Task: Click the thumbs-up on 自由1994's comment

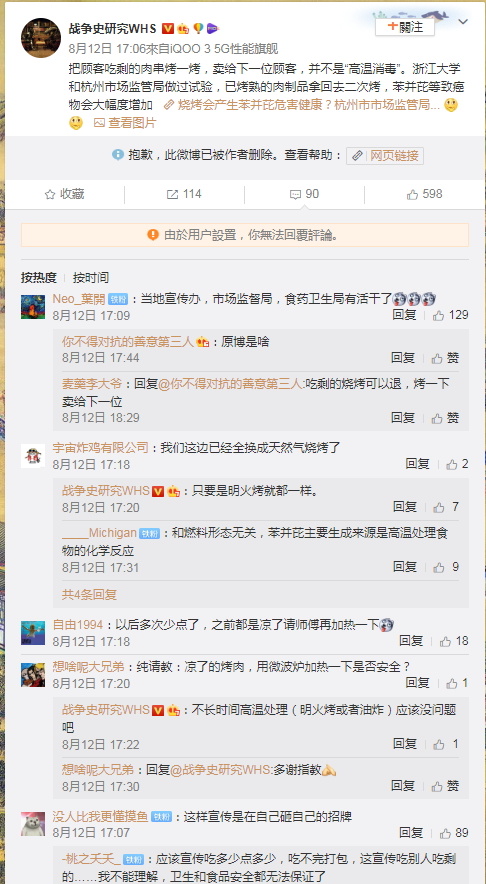Action: [445, 641]
